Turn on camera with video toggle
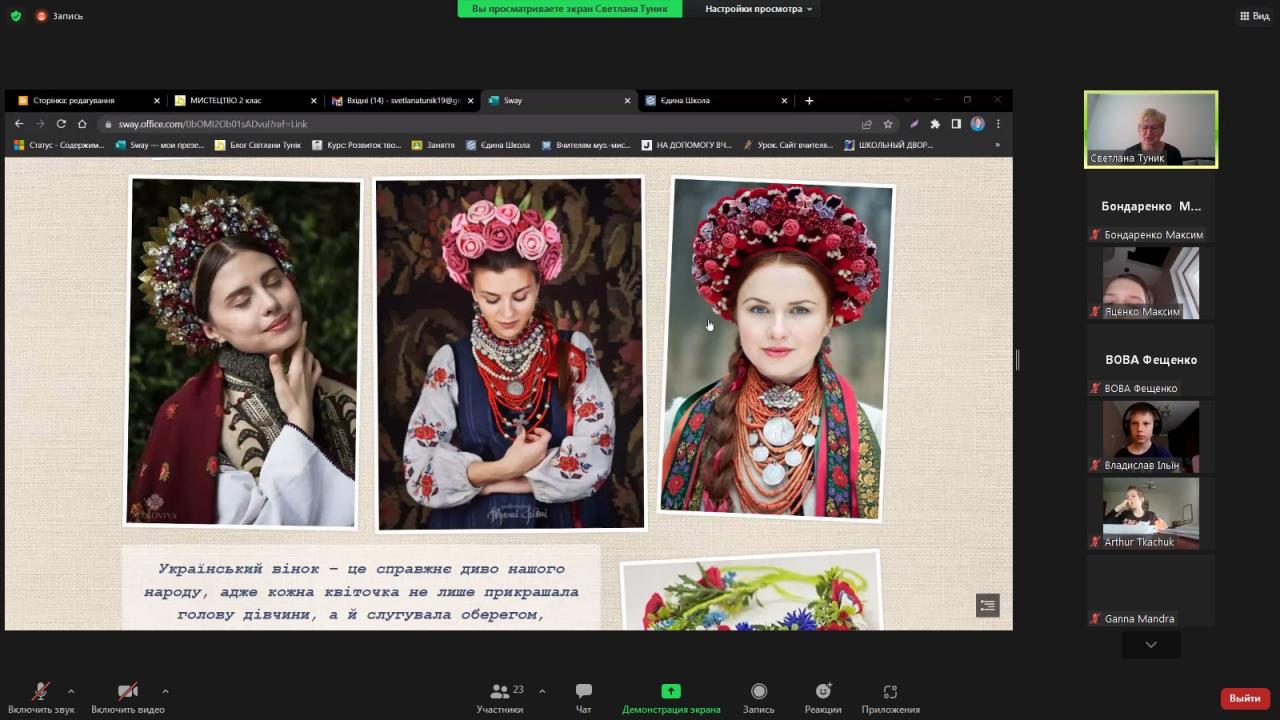 tap(127, 692)
